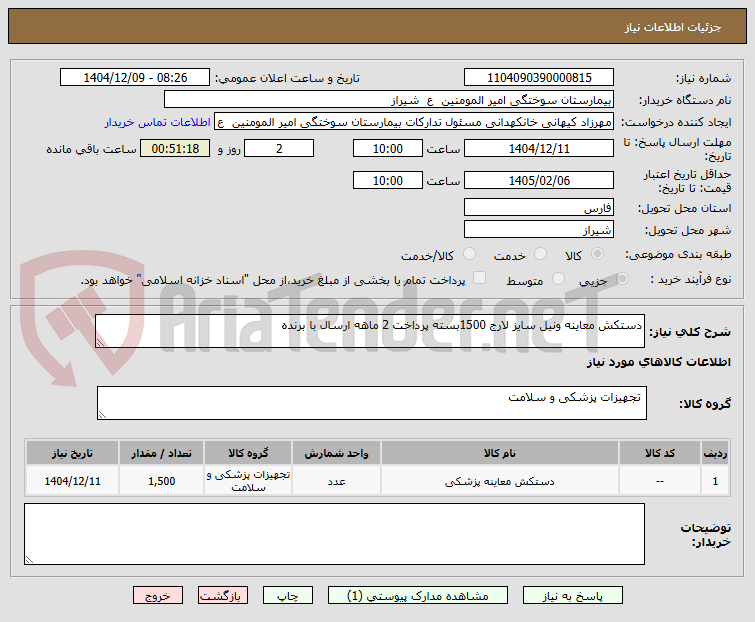The image size is (755, 622).
Task: Click the quantity cell 1,500
Action: click(161, 481)
